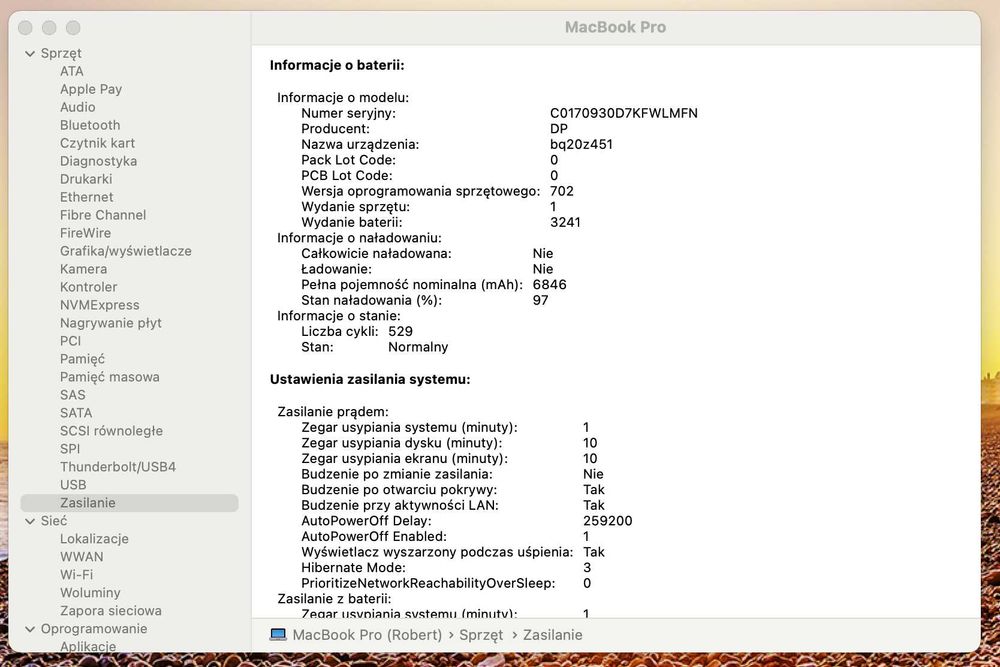
Task: Click the Hibernate Mode label
Action: (x=353, y=568)
